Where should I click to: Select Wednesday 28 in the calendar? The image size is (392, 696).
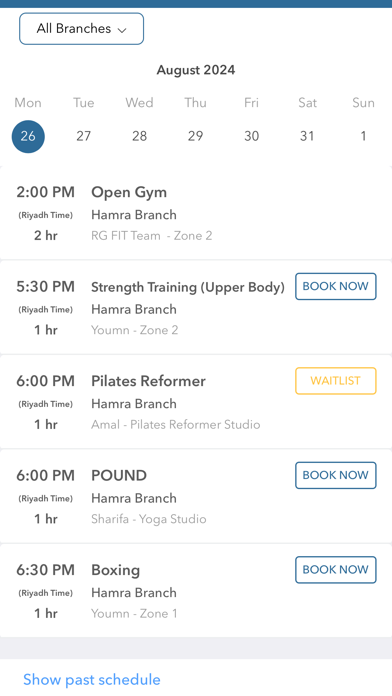[139, 136]
